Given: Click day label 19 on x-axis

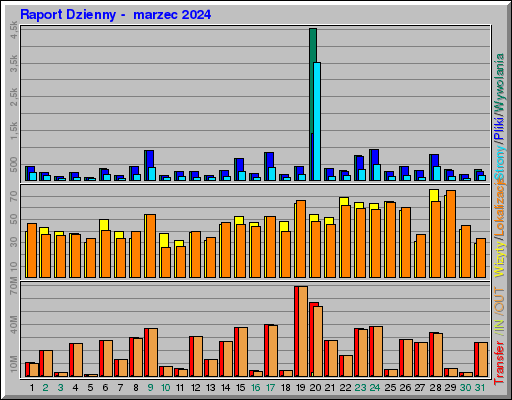Looking at the screenshot, I should [x=301, y=388].
